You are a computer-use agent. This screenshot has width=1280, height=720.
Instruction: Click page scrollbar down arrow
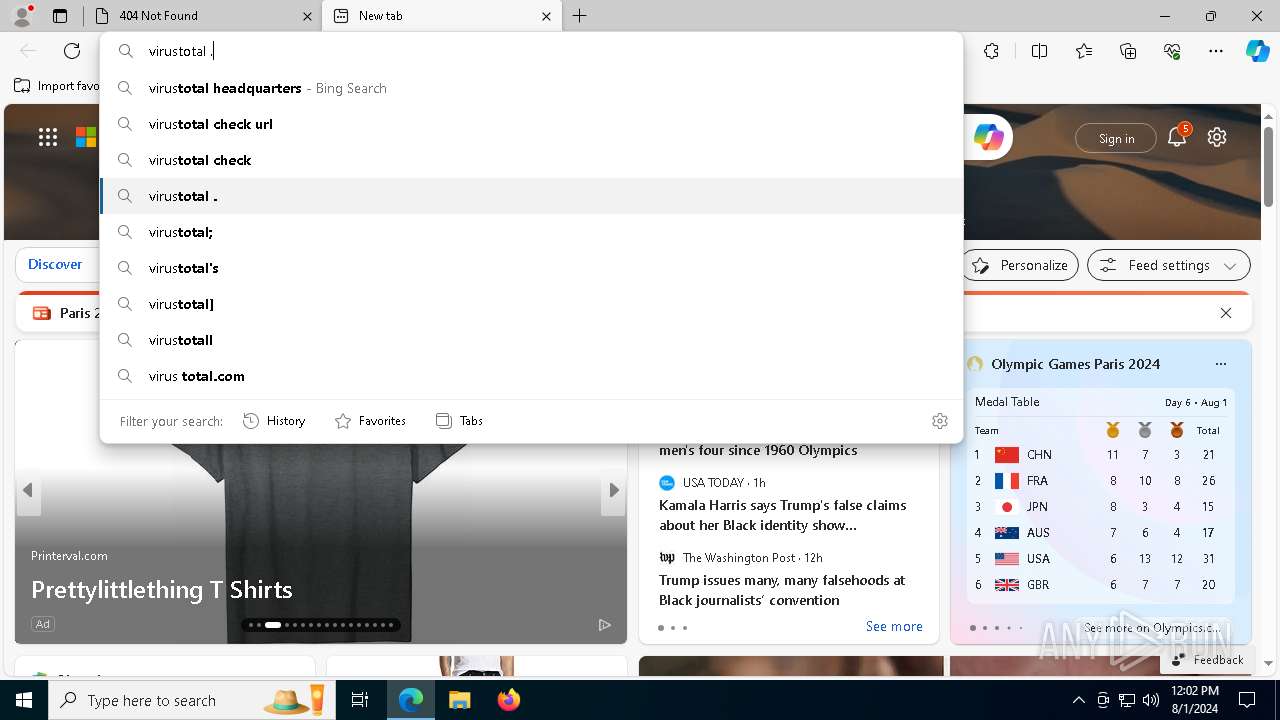pos(1268,662)
